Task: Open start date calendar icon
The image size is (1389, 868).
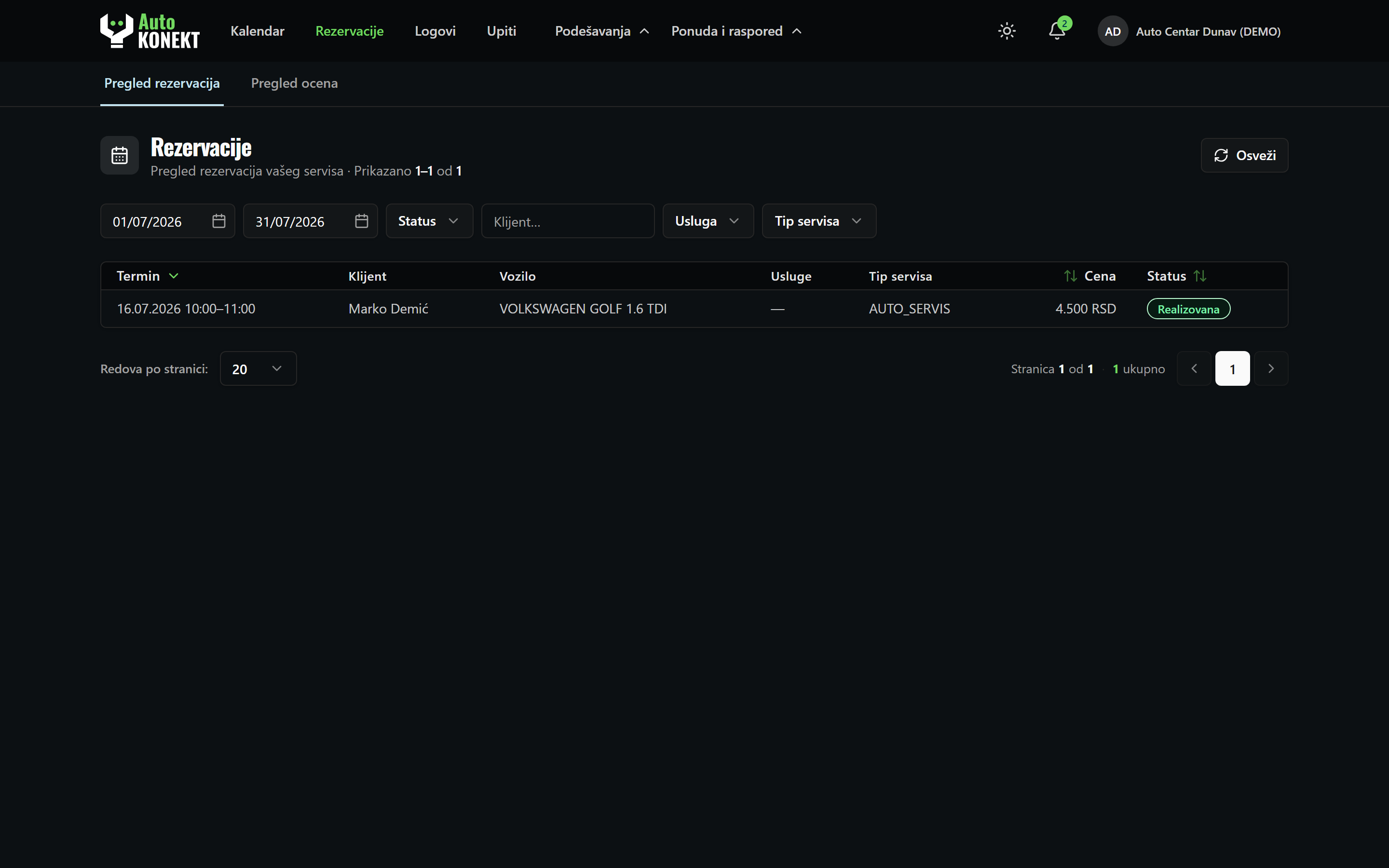Action: 218,221
